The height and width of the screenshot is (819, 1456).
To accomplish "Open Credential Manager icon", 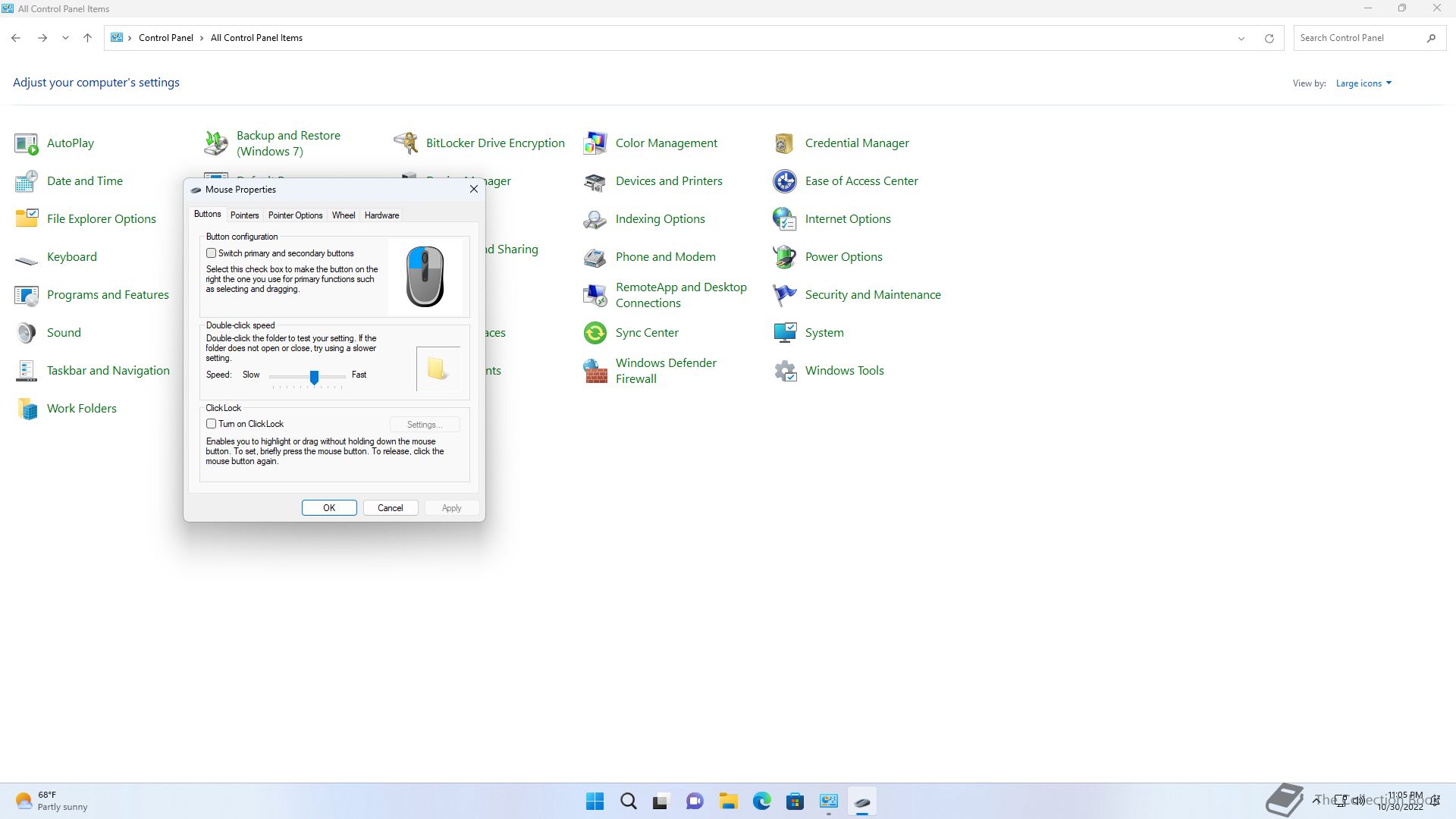I will pyautogui.click(x=785, y=143).
